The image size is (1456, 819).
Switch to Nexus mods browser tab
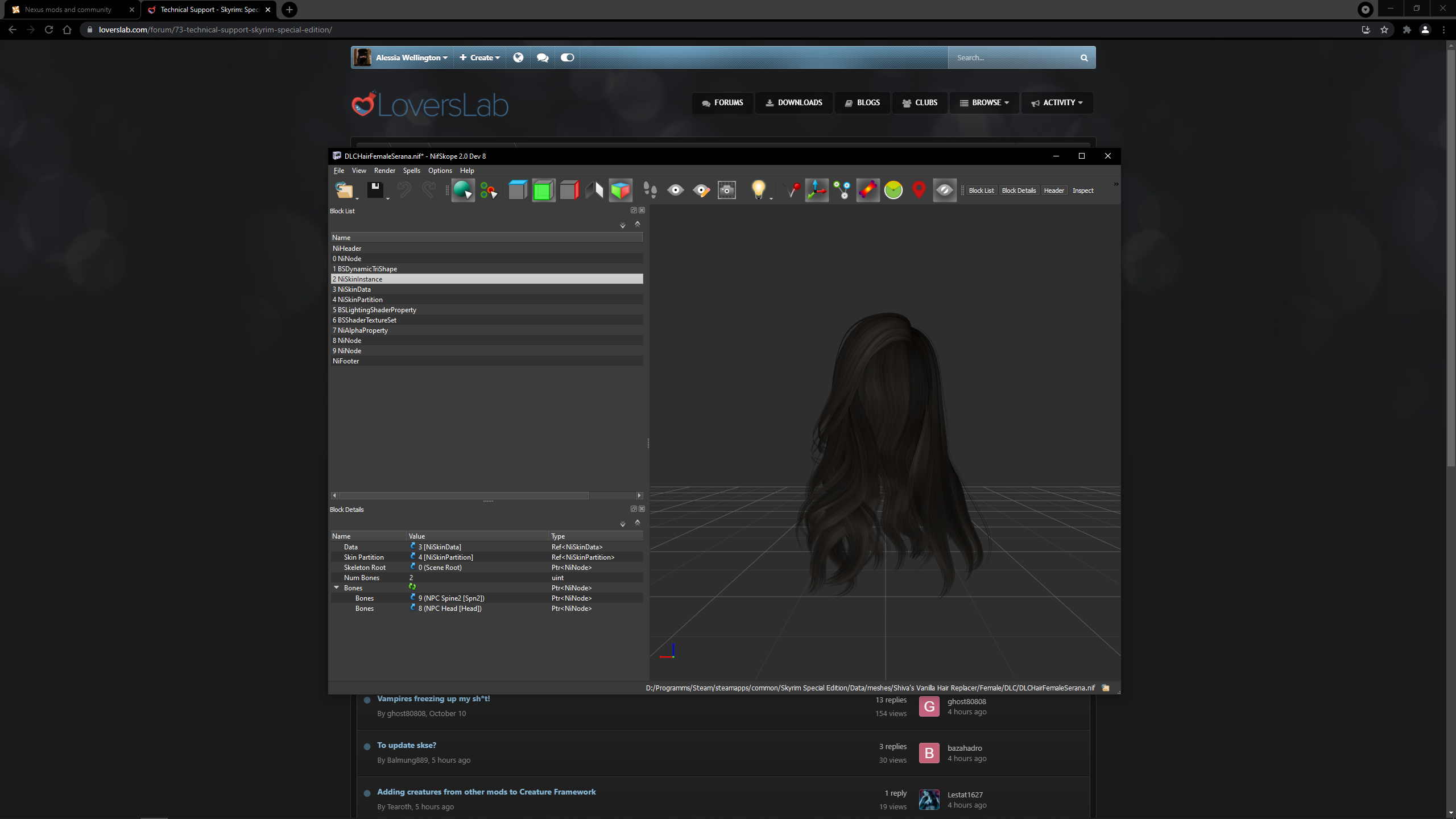71,10
